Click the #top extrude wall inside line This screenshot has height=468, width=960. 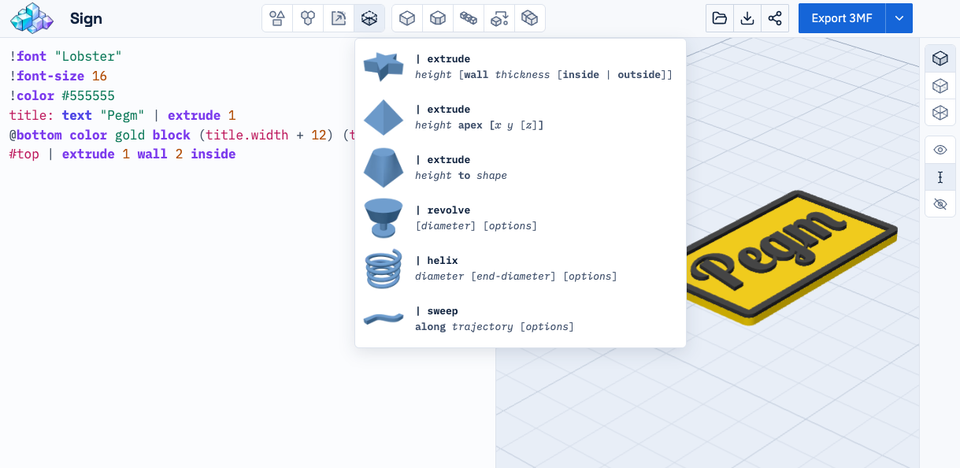click(122, 154)
